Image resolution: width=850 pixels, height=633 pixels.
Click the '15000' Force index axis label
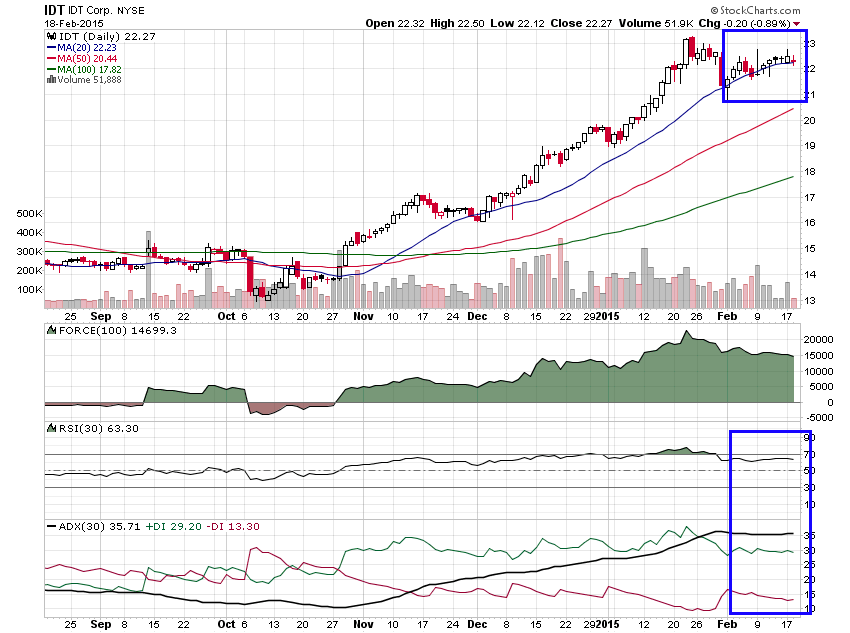tap(819, 356)
